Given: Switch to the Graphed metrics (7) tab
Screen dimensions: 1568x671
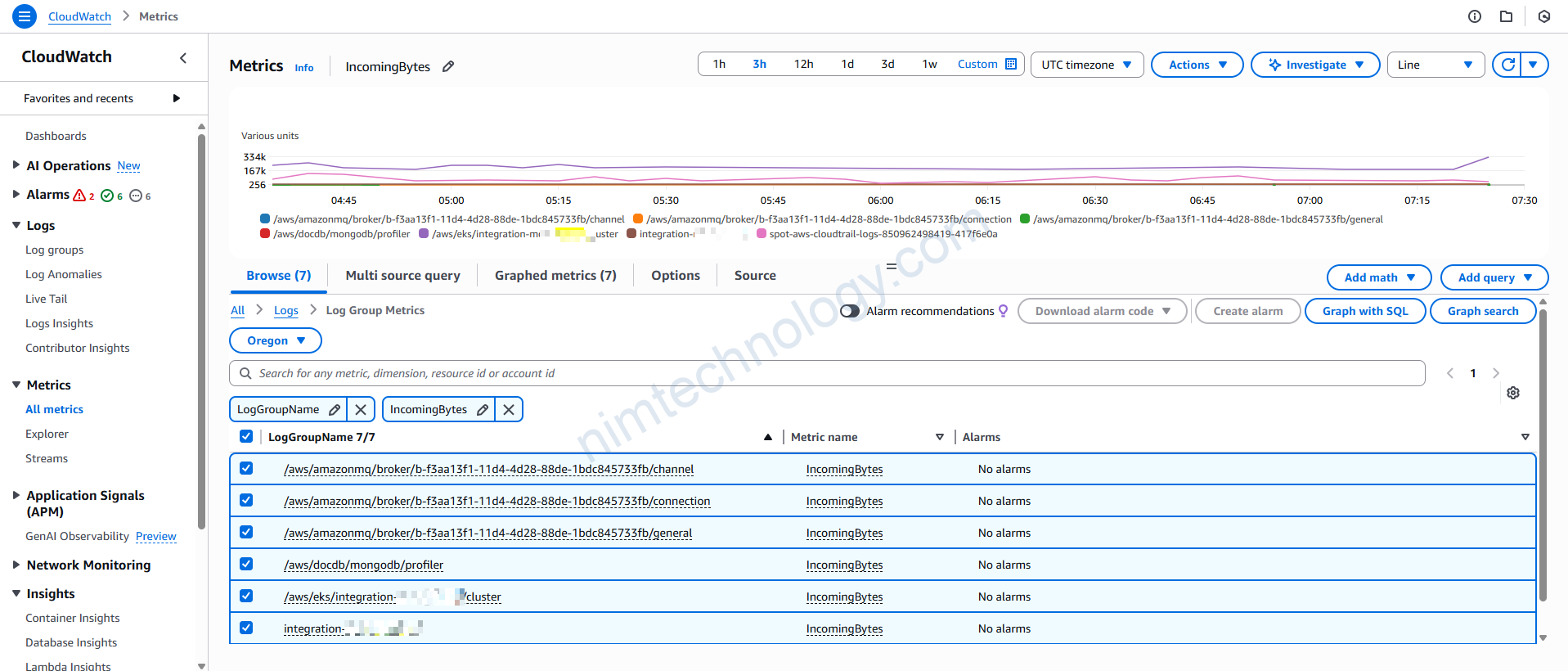Looking at the screenshot, I should point(555,276).
